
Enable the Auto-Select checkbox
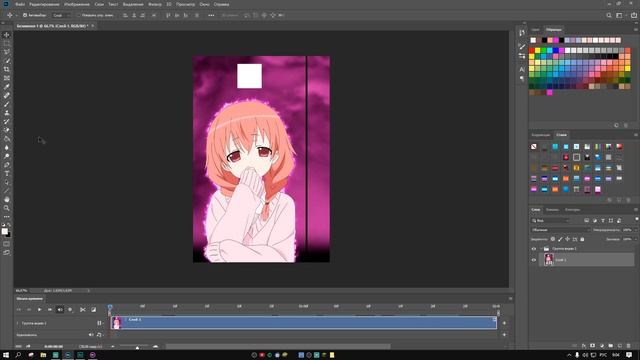pyautogui.click(x=25, y=16)
